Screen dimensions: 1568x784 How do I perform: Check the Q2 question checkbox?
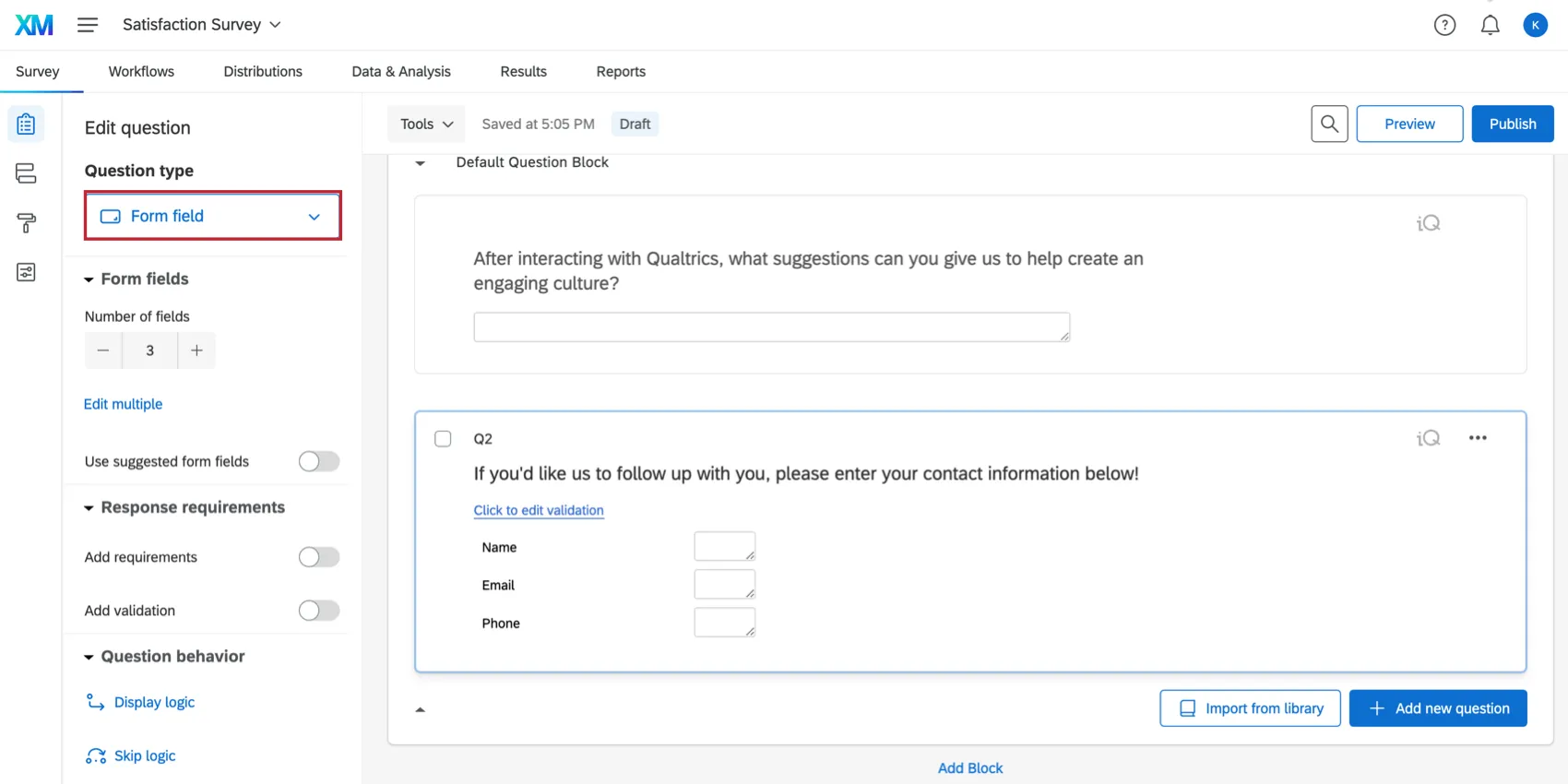[x=443, y=439]
